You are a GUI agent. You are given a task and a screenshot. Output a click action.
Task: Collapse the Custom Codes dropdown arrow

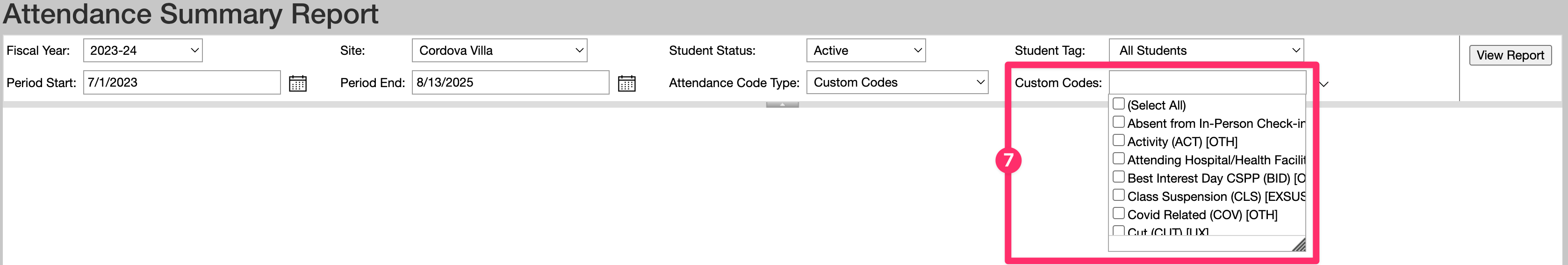coord(1323,84)
